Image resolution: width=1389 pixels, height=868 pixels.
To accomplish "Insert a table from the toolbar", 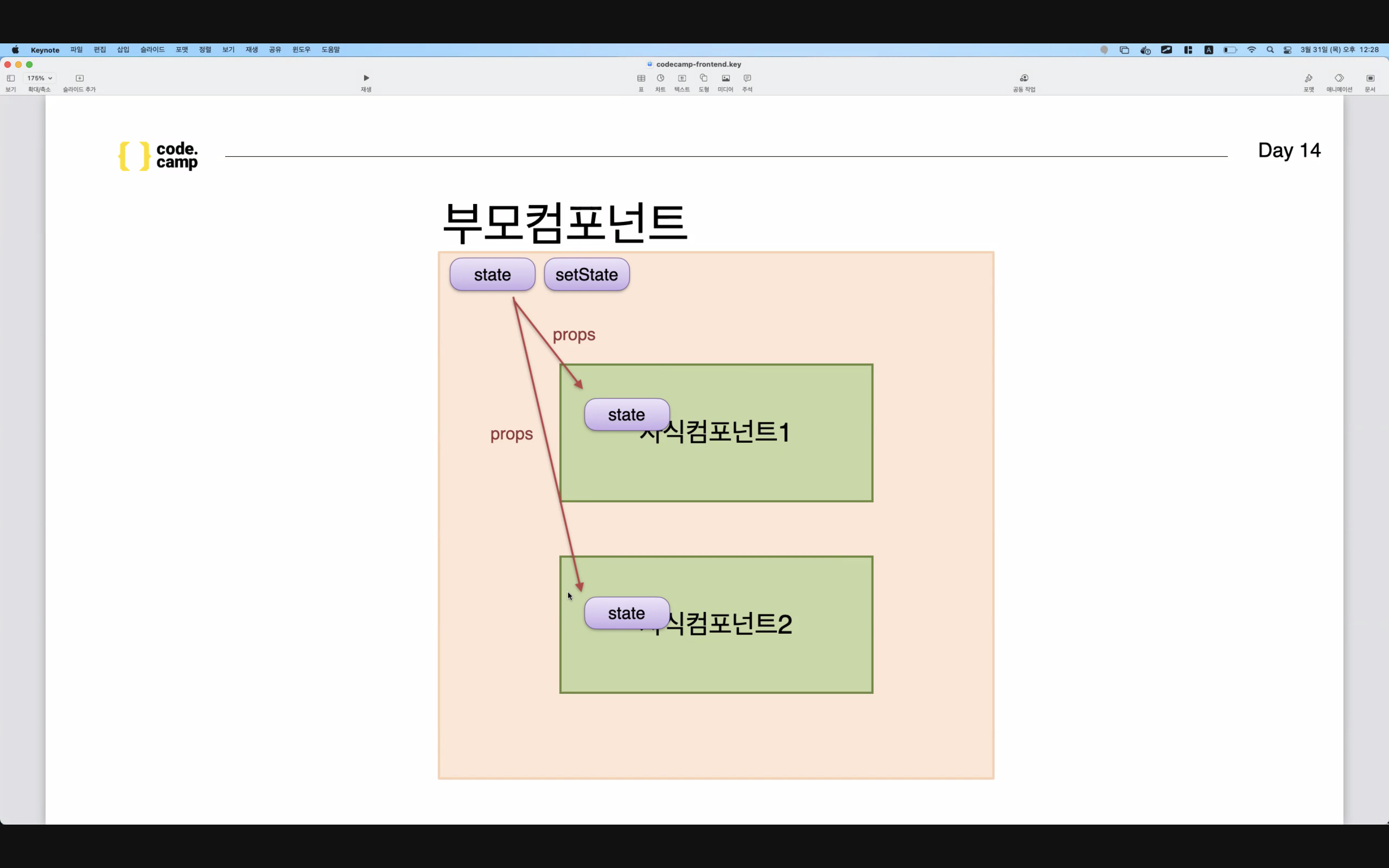I will click(x=641, y=79).
